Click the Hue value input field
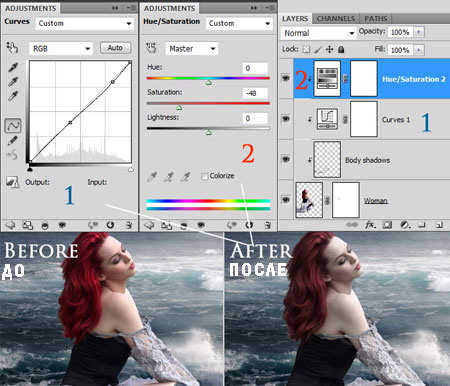The image size is (450, 386). pos(255,68)
